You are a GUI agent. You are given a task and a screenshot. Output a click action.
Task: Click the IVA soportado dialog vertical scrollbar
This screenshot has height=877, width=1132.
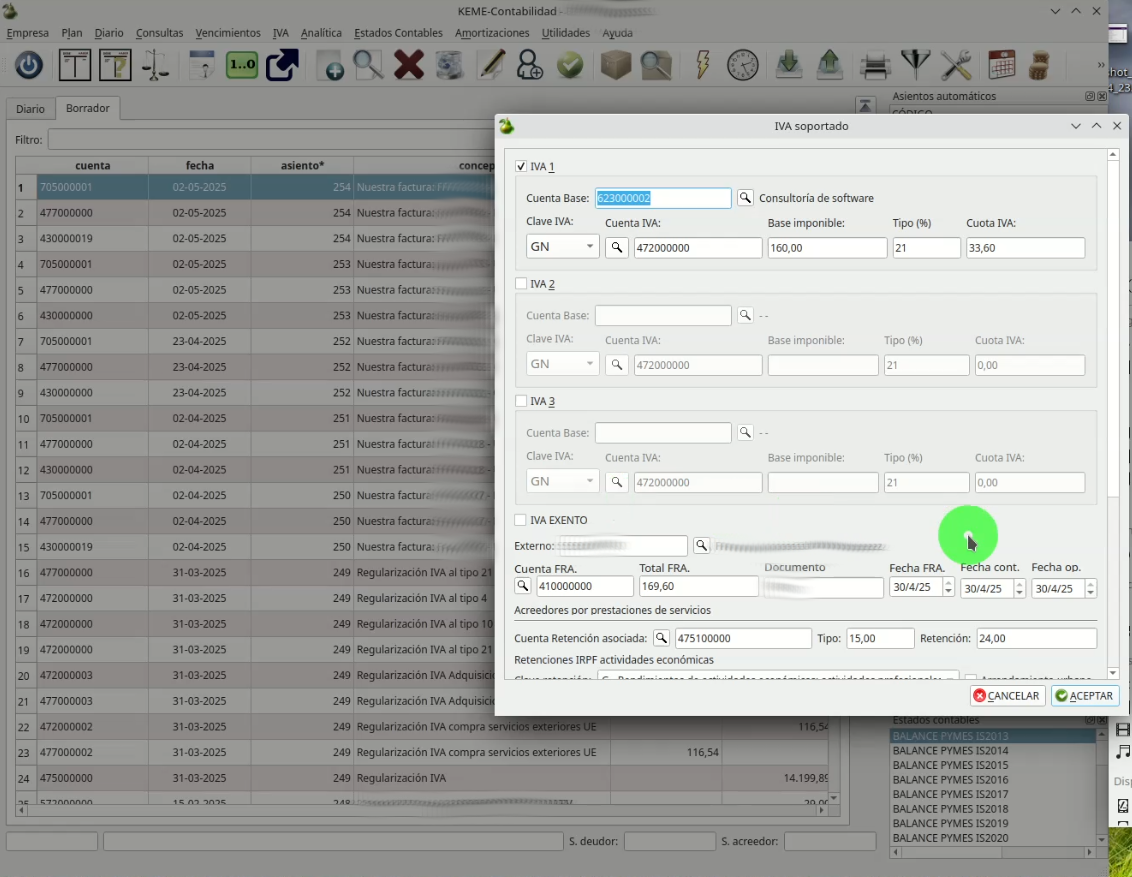[1113, 414]
